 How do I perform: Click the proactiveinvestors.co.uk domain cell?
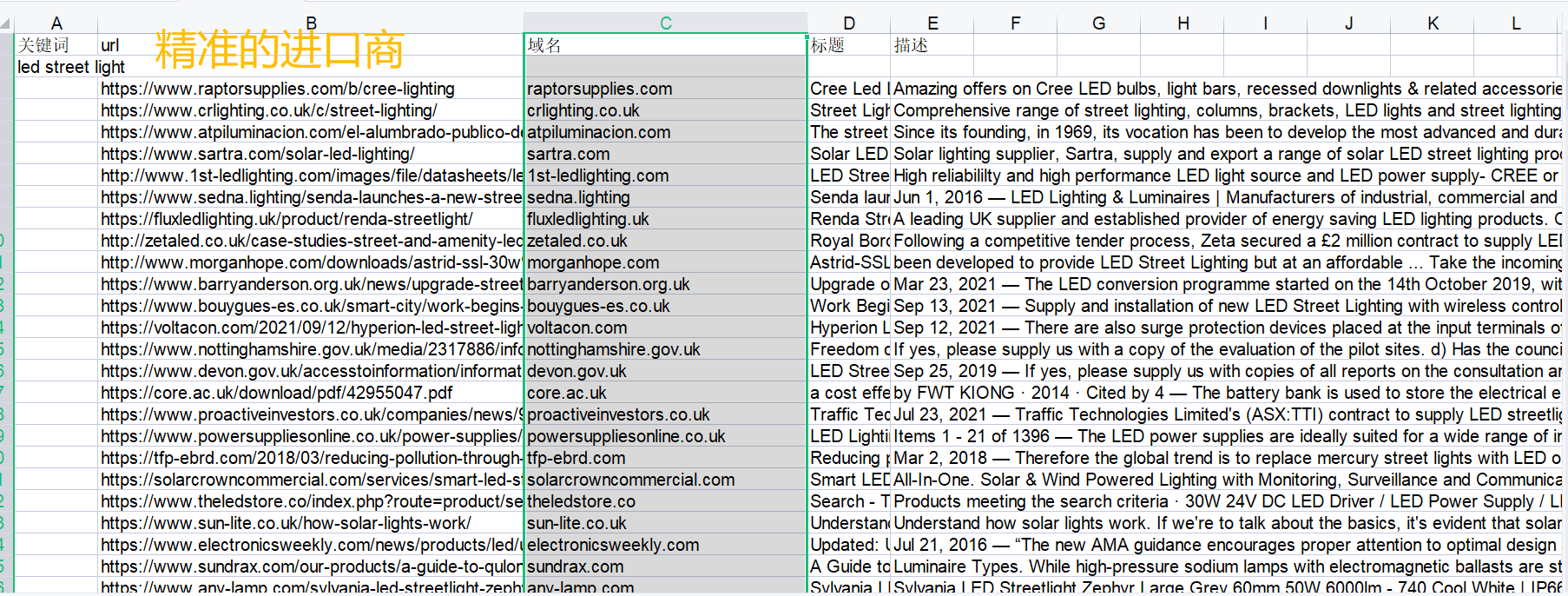(666, 414)
